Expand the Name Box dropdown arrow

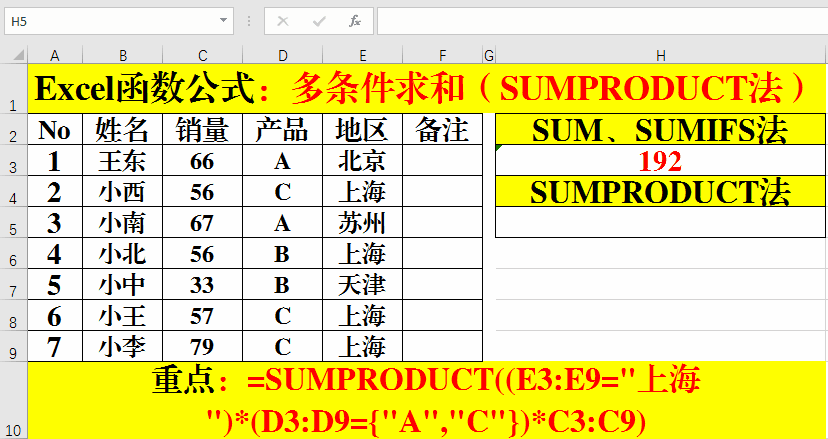coord(223,21)
